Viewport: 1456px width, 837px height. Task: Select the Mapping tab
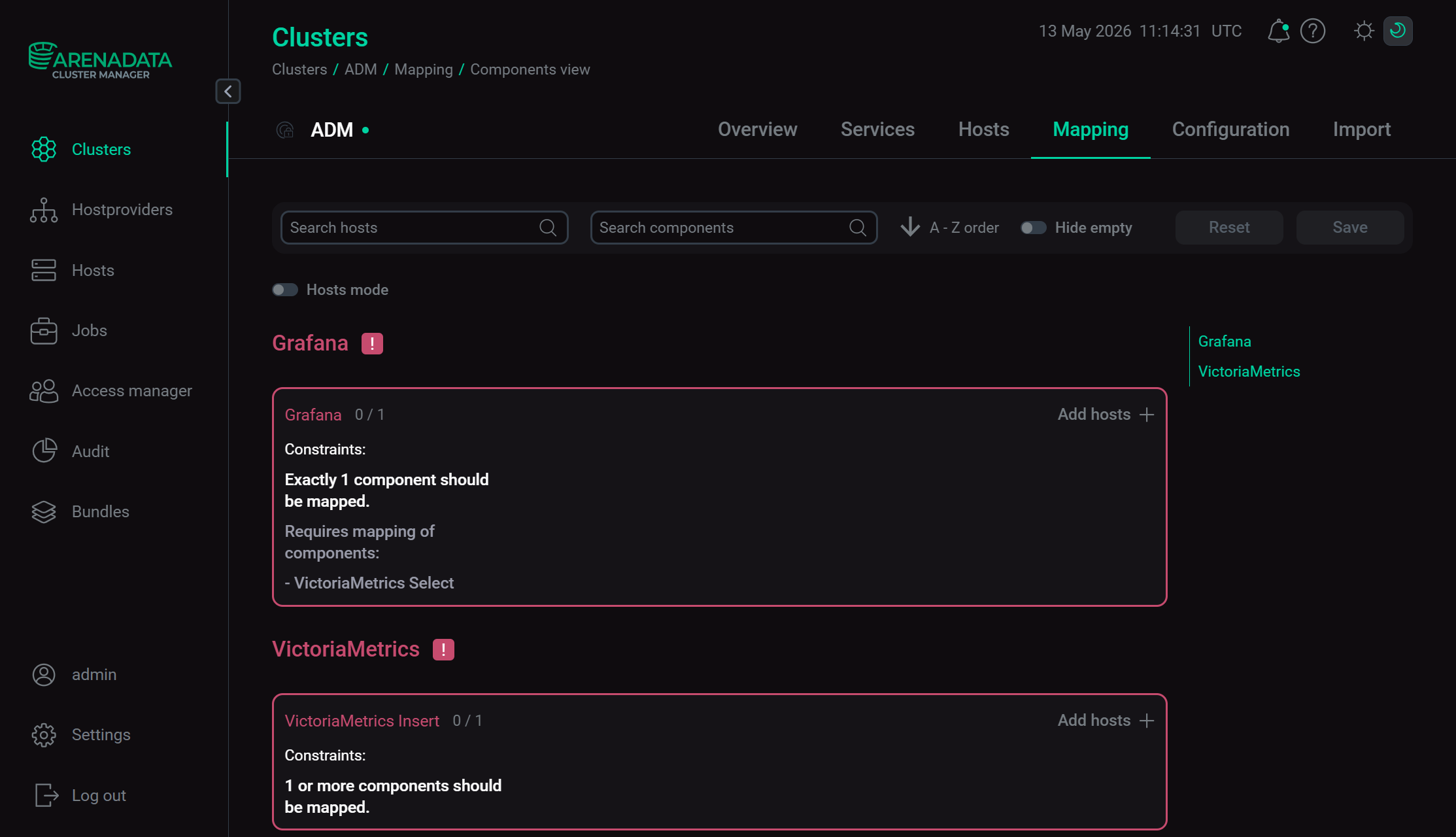[x=1091, y=129]
